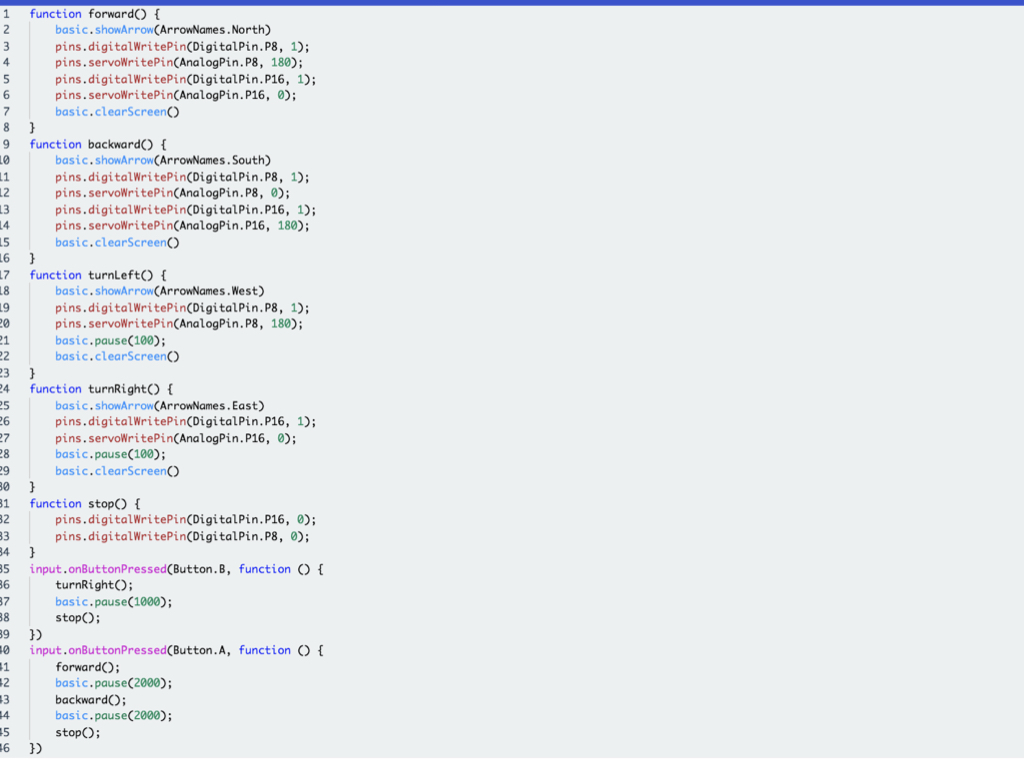The width and height of the screenshot is (1024, 768).
Task: Click digitalWritePin(DigitalPin.P8, 0) inside stop
Action: pyautogui.click(x=196, y=536)
